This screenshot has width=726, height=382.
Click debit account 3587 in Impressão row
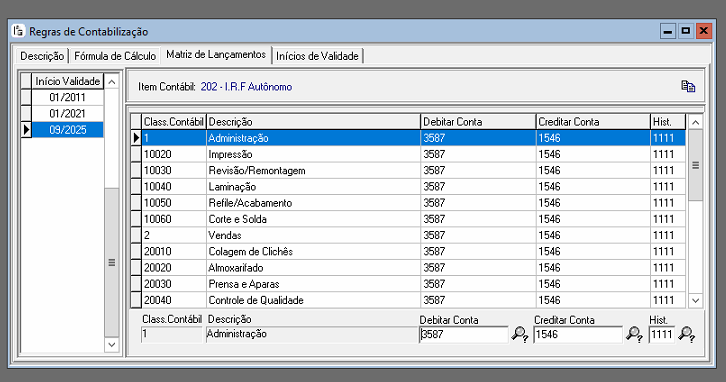click(478, 154)
